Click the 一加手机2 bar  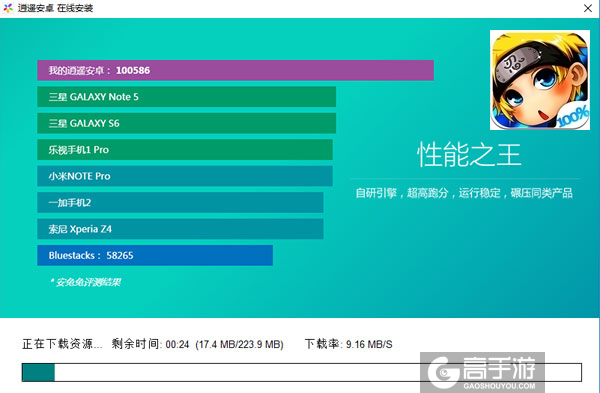pos(180,202)
